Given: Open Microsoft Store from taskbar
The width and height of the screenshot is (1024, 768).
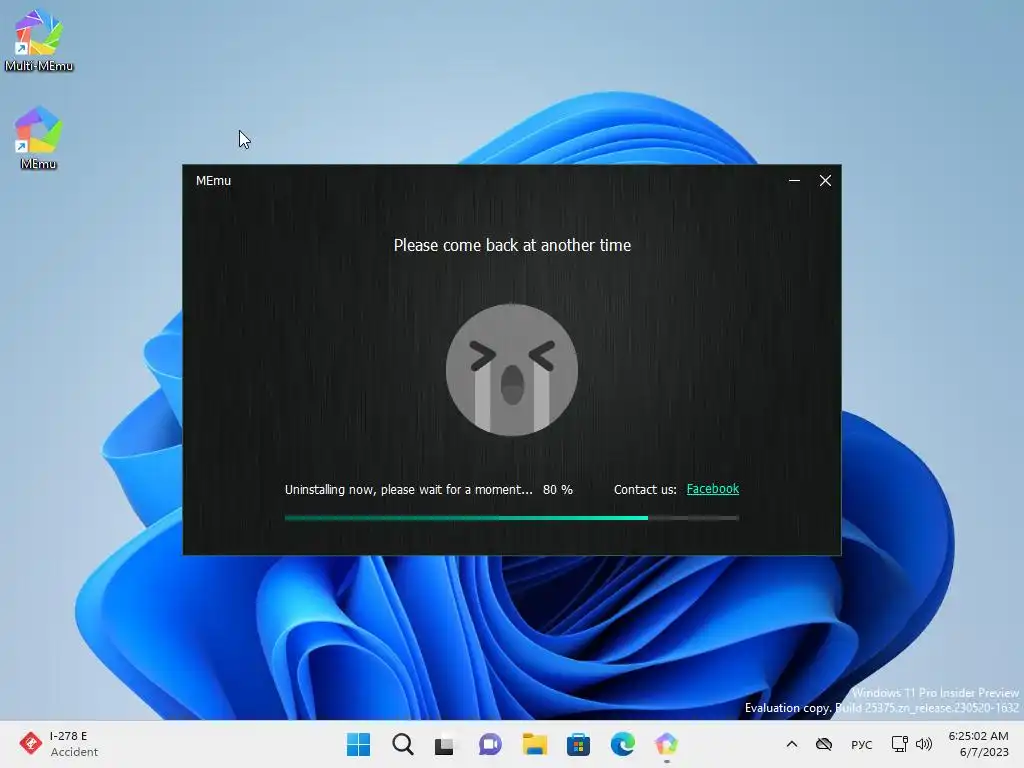Looking at the screenshot, I should [578, 744].
